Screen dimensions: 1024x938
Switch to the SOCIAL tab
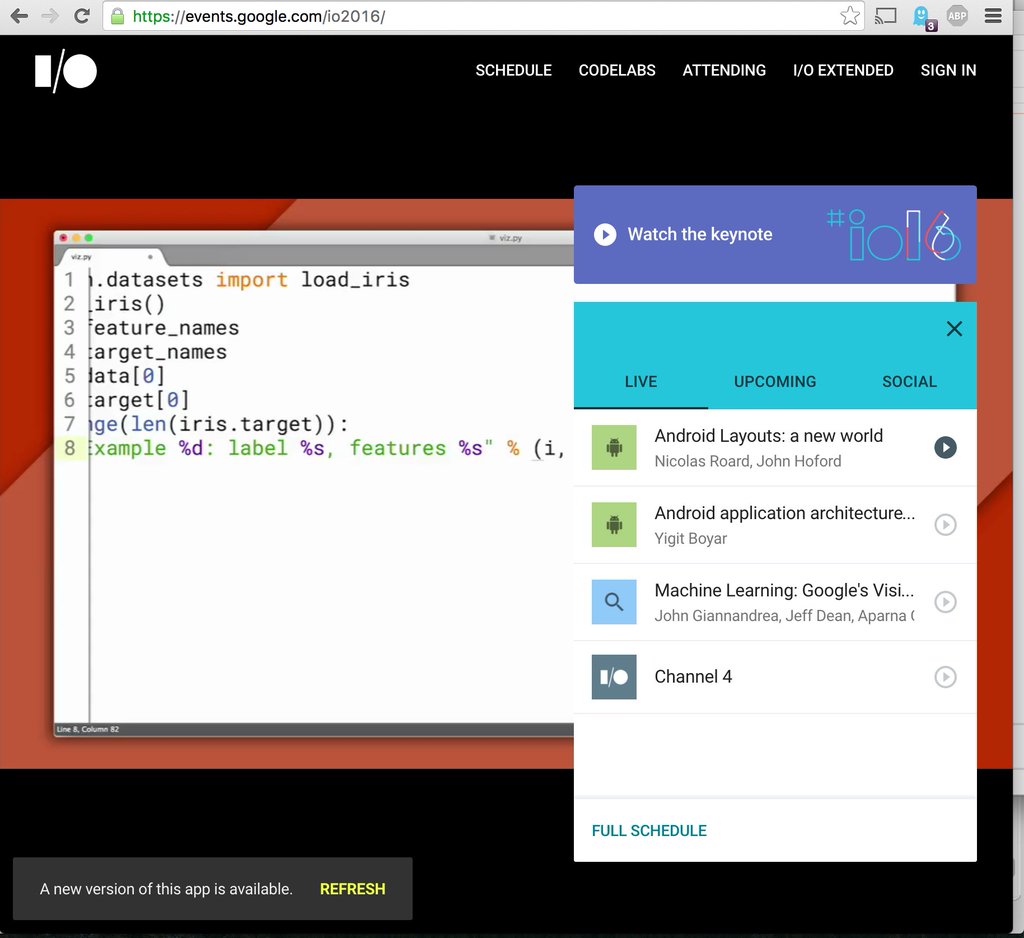tap(909, 381)
